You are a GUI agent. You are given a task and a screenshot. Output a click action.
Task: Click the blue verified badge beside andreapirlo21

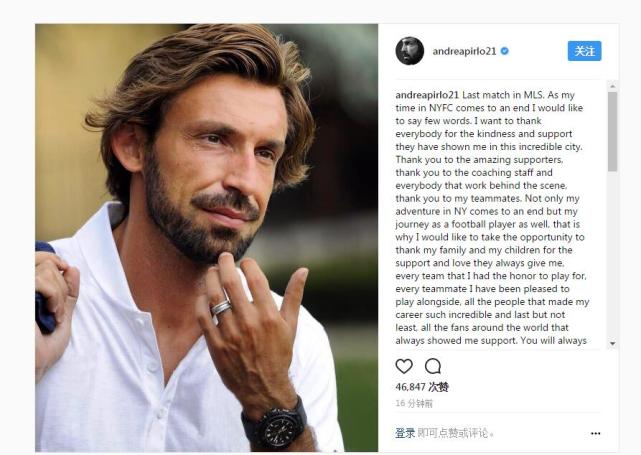point(505,51)
